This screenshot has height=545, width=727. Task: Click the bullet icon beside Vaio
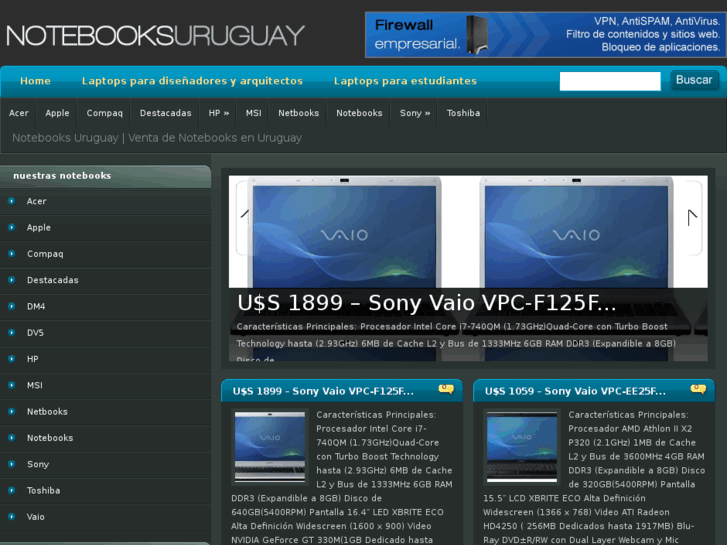tap(12, 517)
